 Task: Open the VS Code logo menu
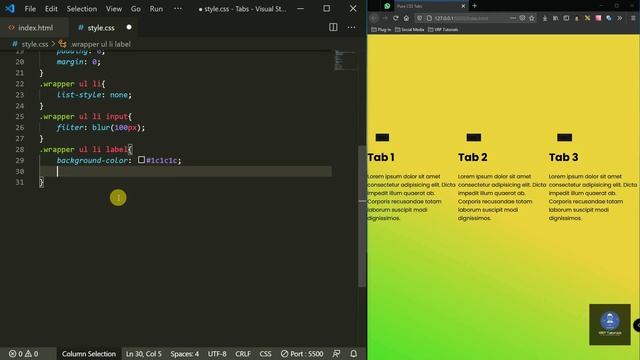[10, 9]
